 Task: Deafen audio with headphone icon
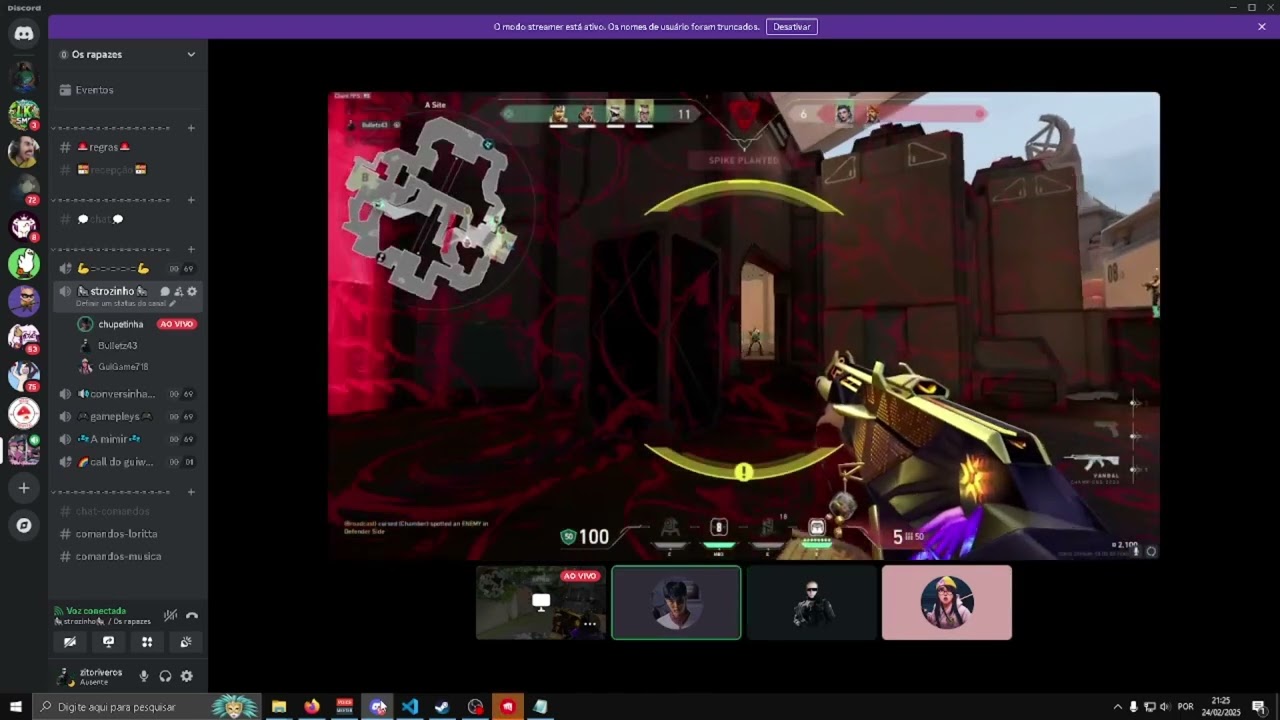click(x=165, y=676)
